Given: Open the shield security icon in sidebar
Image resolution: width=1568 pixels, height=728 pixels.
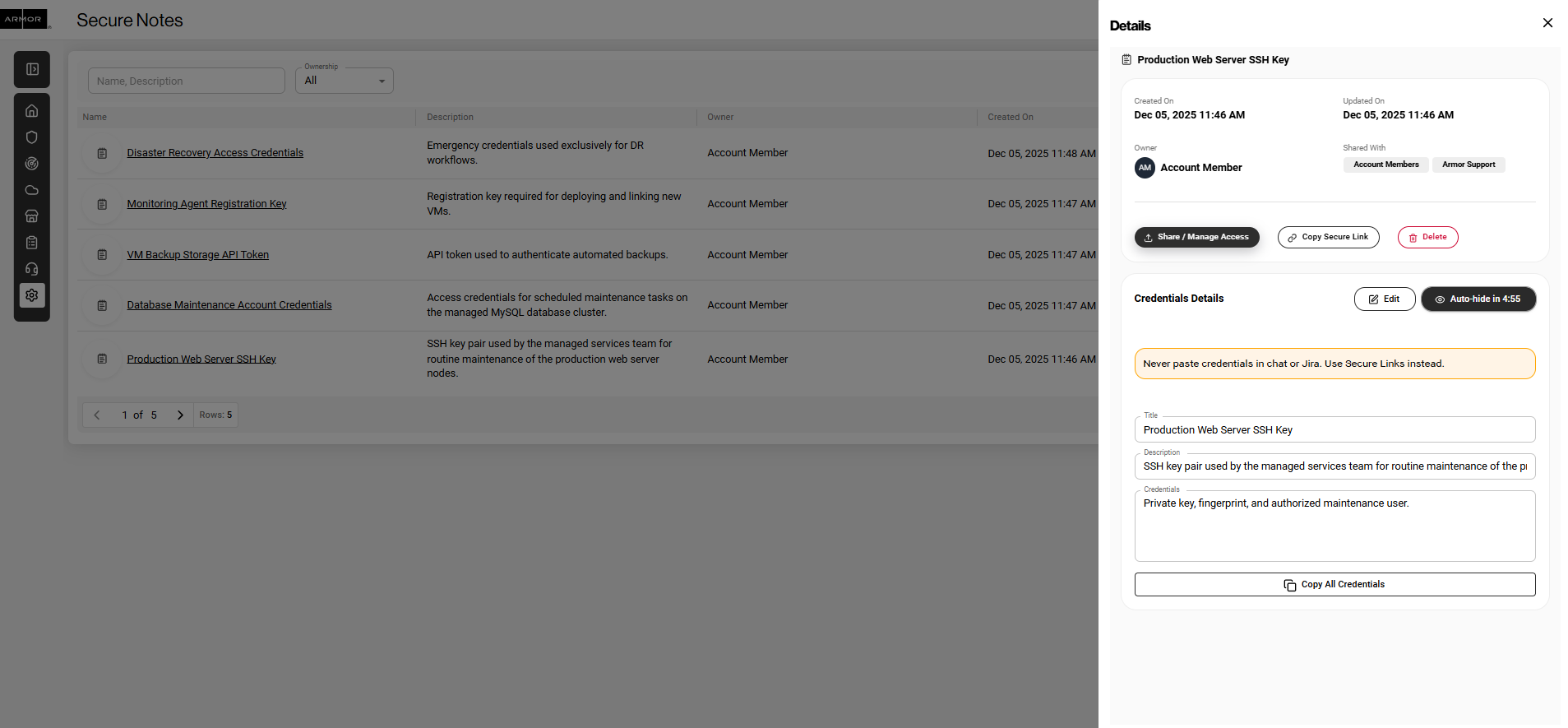Looking at the screenshot, I should 32,137.
